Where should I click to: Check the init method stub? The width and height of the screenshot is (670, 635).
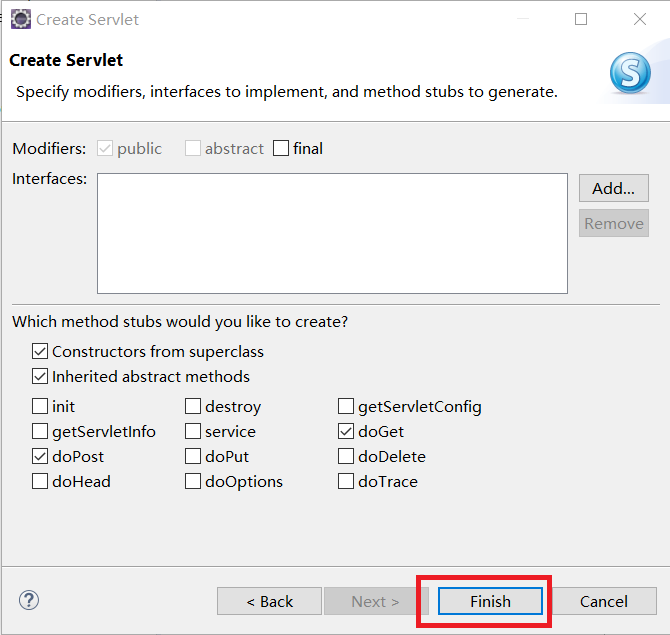coord(40,407)
